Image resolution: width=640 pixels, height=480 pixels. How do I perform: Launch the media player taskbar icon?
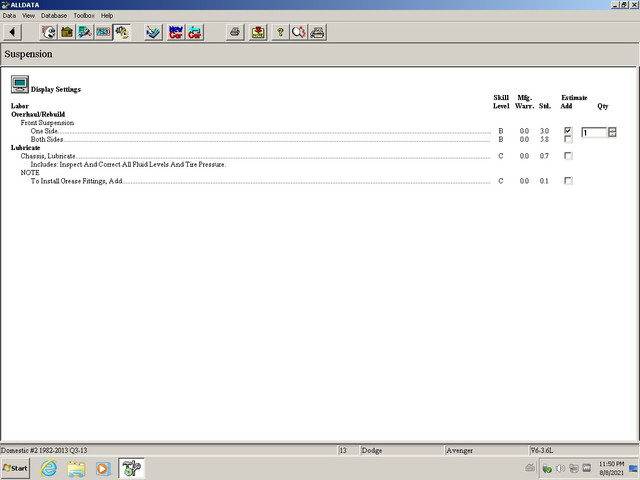pyautogui.click(x=103, y=468)
